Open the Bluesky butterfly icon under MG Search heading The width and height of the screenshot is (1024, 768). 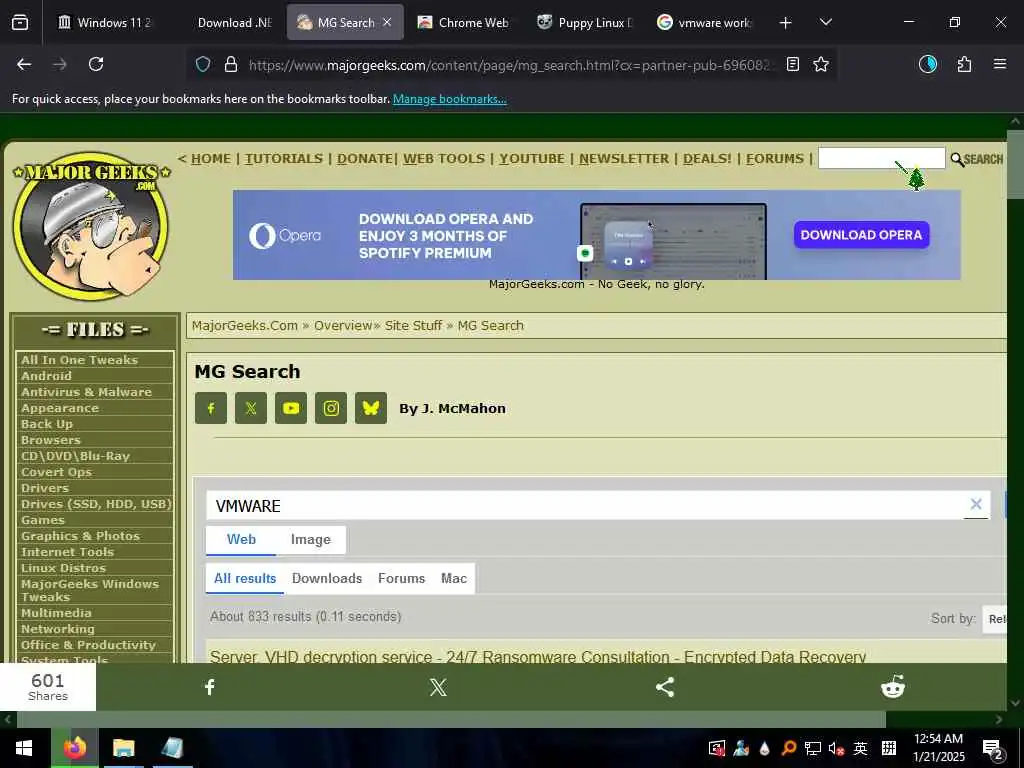pyautogui.click(x=371, y=408)
